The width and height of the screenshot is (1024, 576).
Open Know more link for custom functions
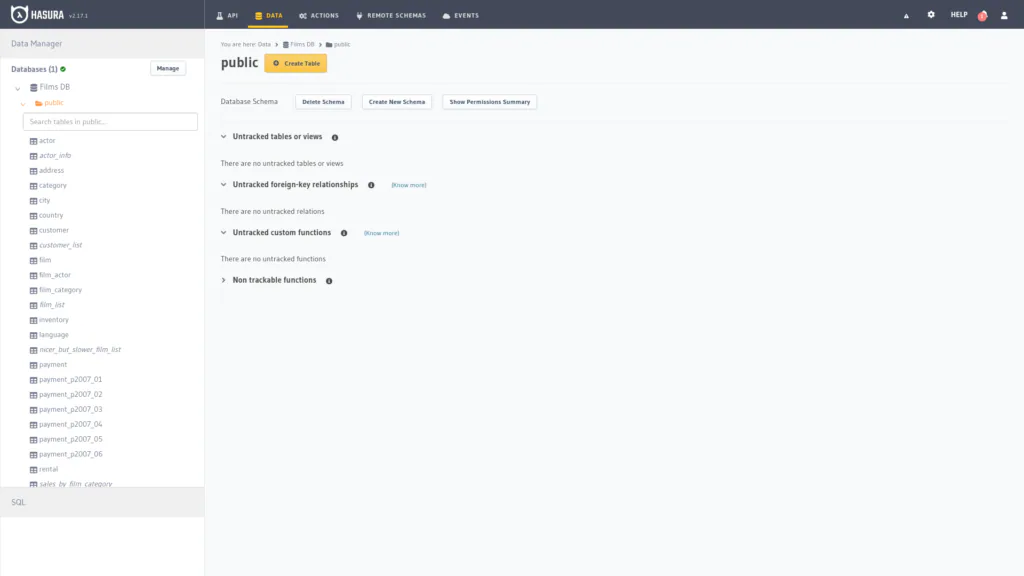381,233
